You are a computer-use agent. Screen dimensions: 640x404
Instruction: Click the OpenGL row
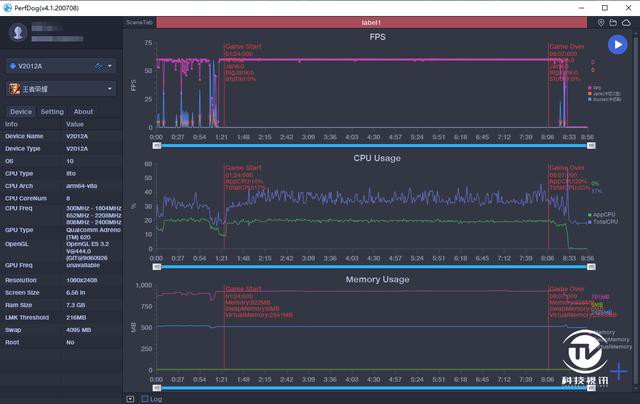click(x=61, y=251)
